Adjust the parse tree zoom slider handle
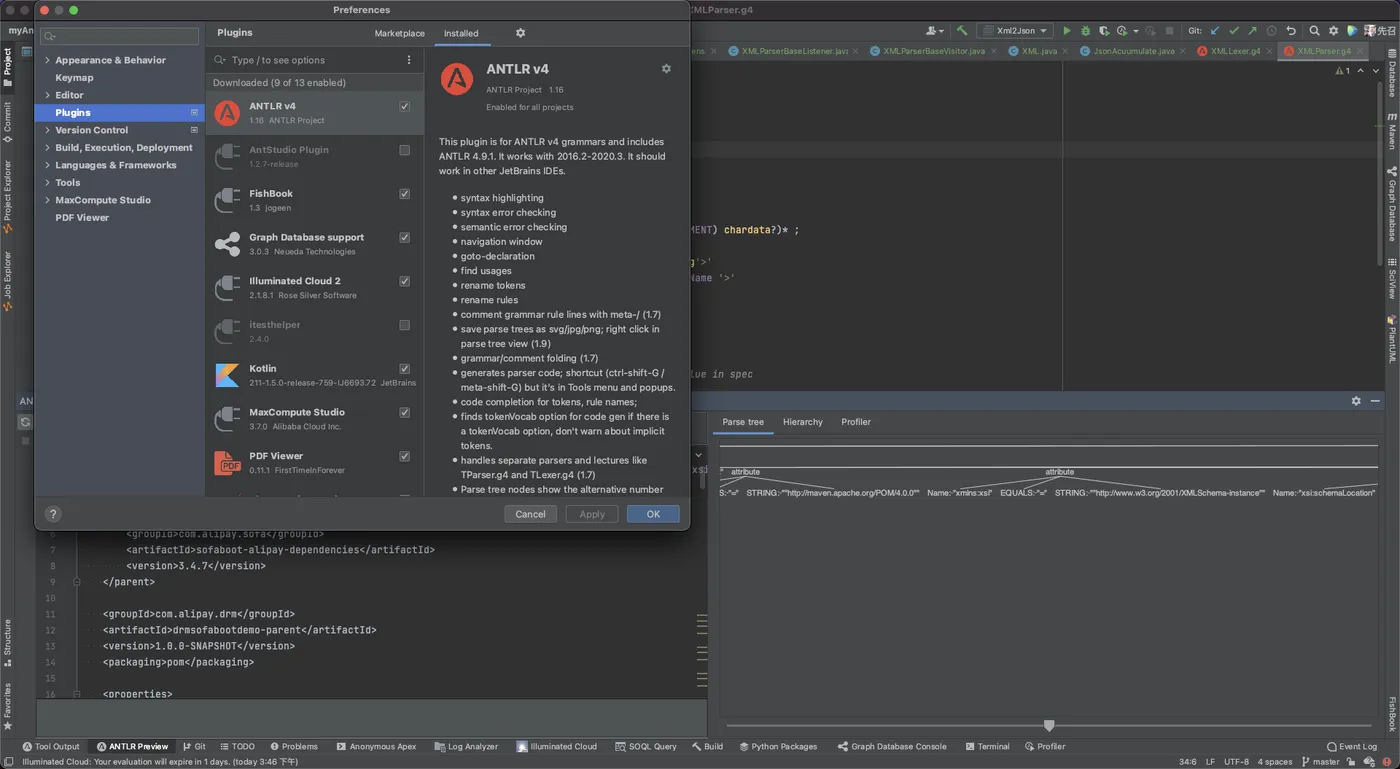Viewport: 1400px width, 769px height. point(1049,726)
